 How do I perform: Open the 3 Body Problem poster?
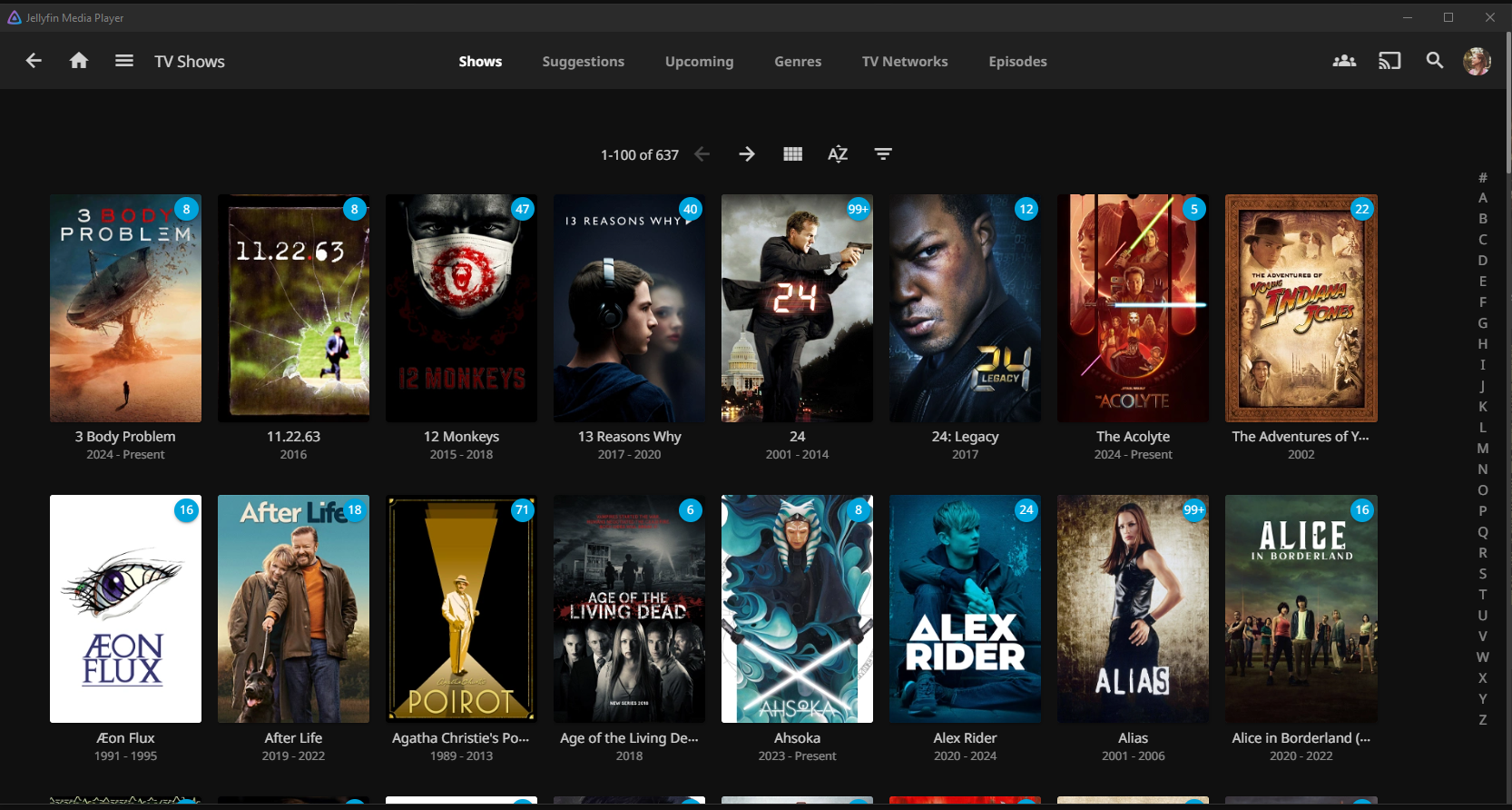point(125,309)
